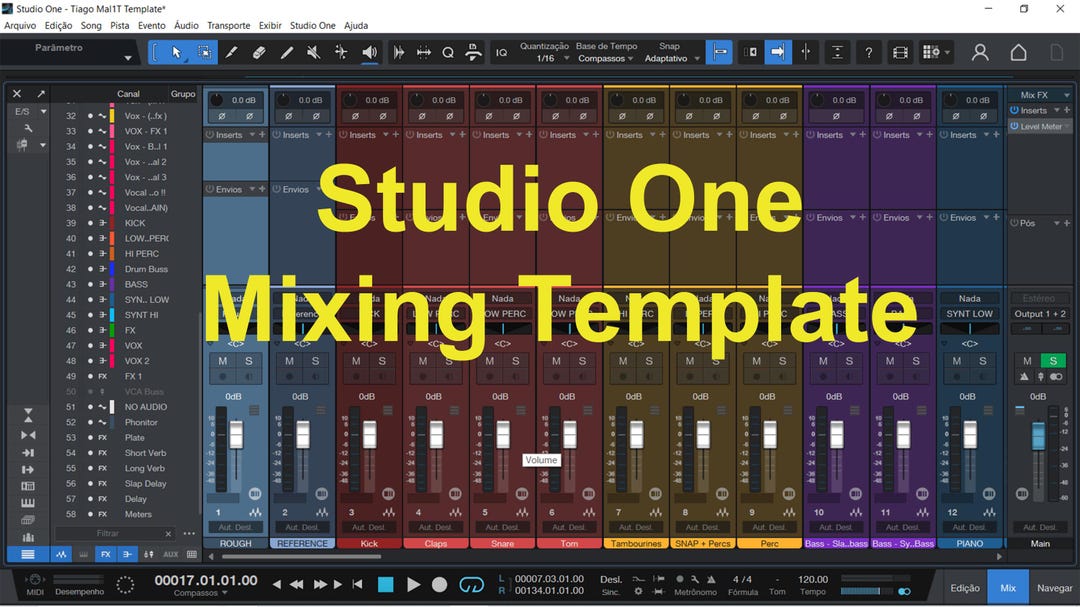Select the Eraser tool
The width and height of the screenshot is (1080, 607).
click(258, 52)
